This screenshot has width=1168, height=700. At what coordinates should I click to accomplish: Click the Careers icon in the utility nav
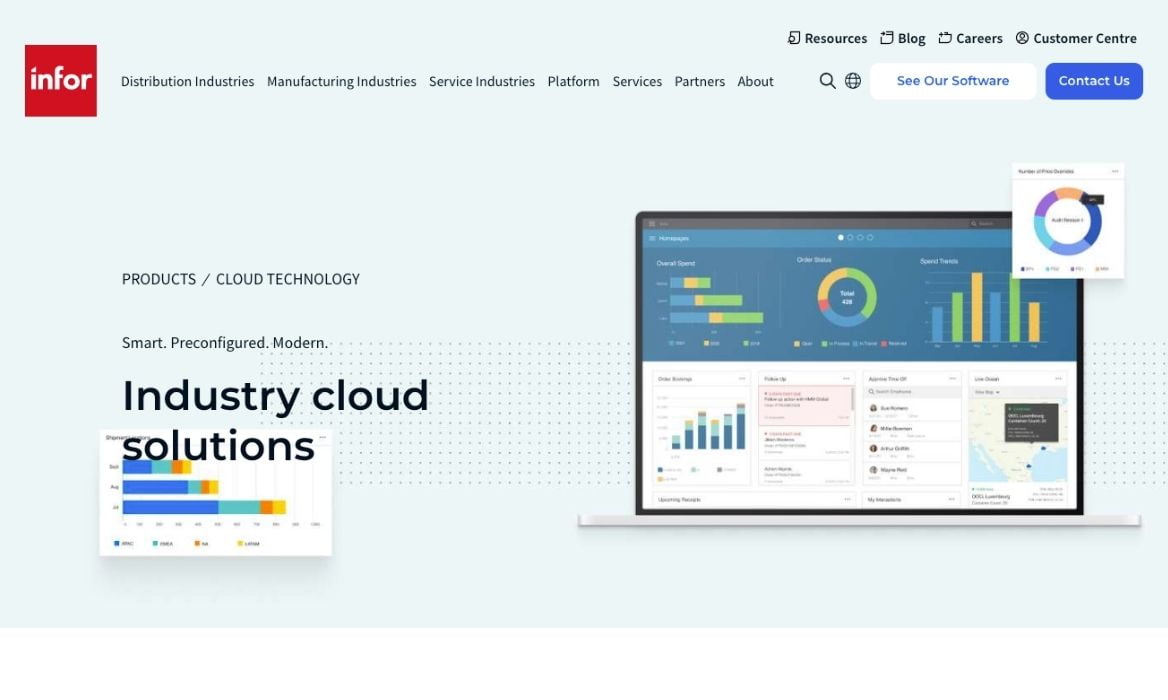pos(944,38)
